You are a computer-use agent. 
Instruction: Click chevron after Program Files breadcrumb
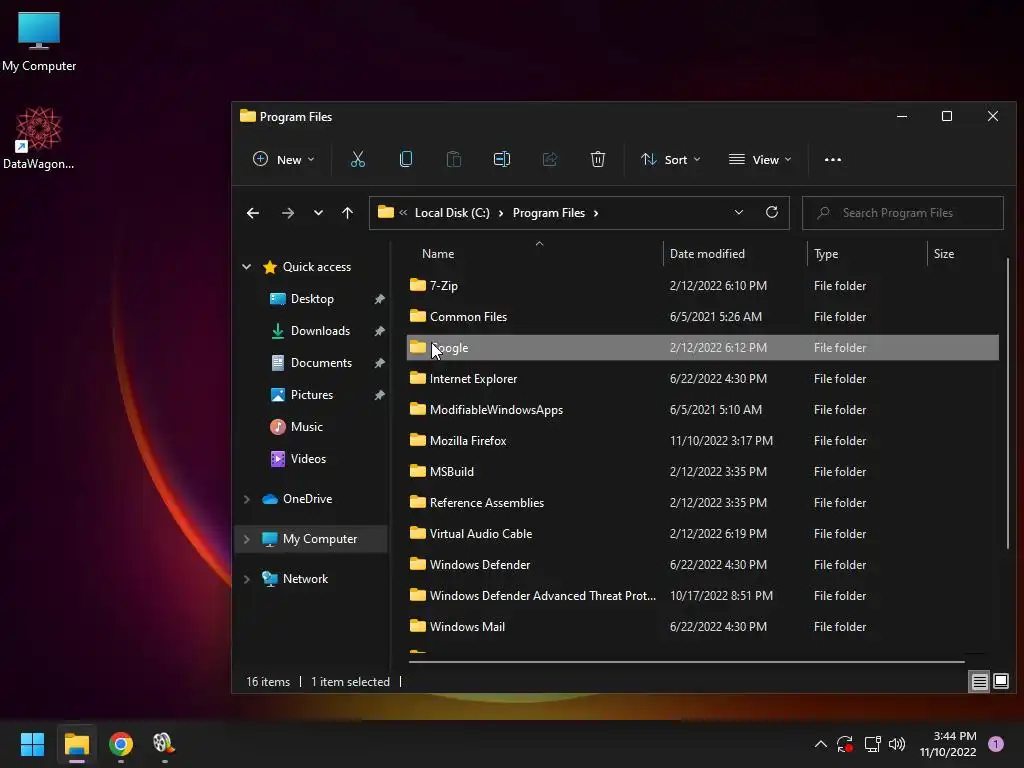[x=596, y=213]
